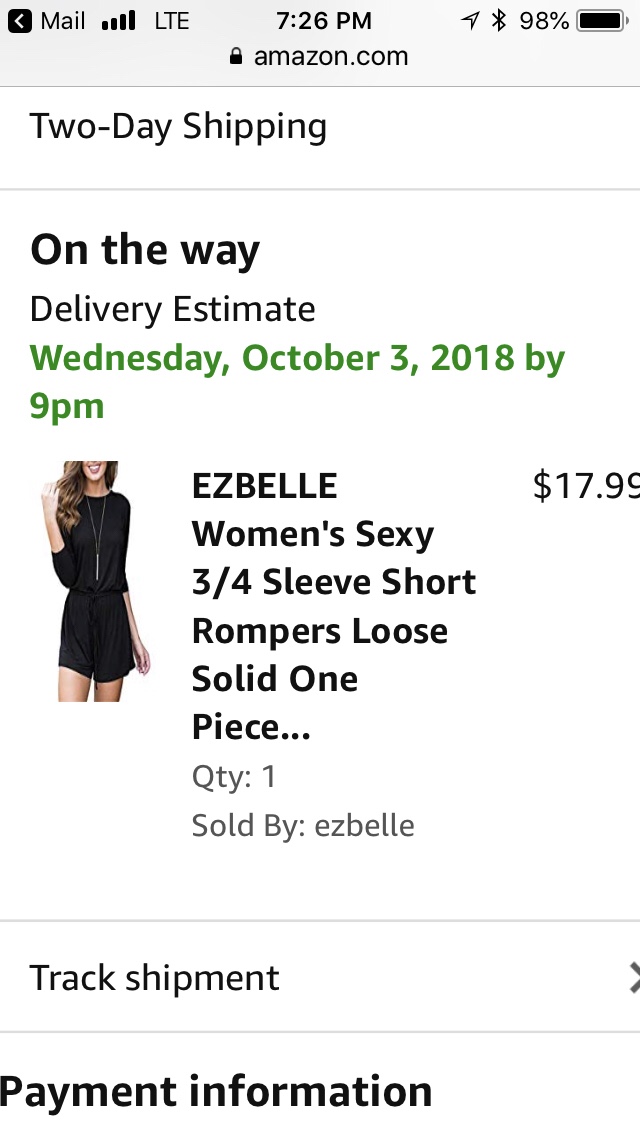The image size is (640, 1136).
Task: Tap the cellular signal bars icon
Action: (118, 21)
